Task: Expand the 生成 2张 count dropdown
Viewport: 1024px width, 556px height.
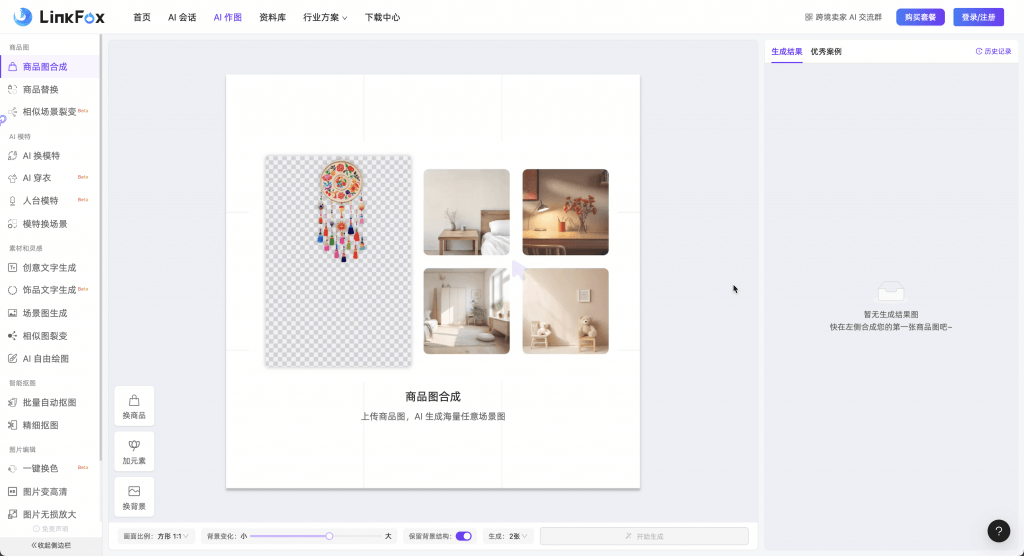Action: (509, 536)
